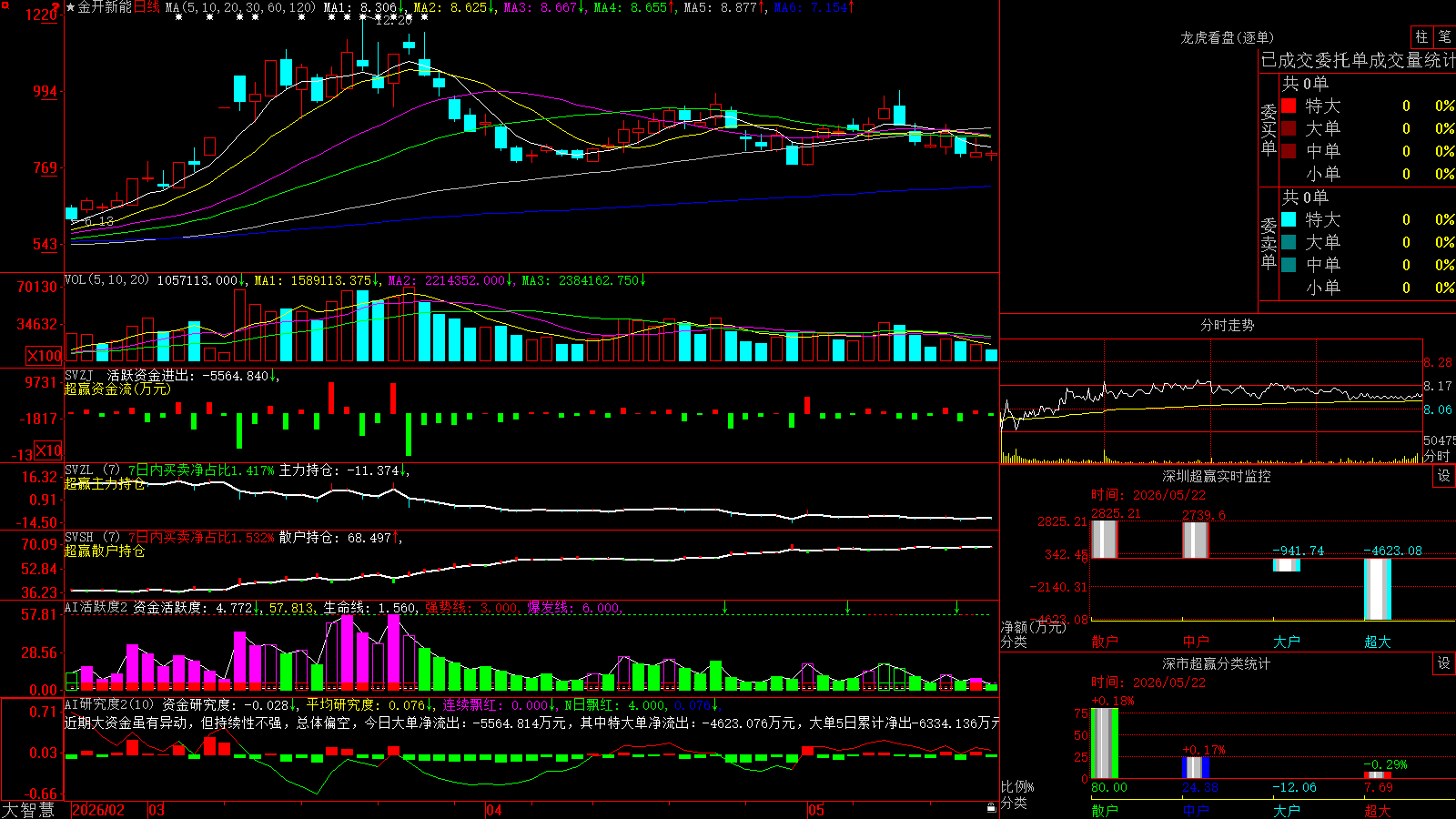This screenshot has height=819, width=1456.
Task: Click the 时间: 2026/05/22 under 深圳超赢实时监控
Action: pos(1148,495)
